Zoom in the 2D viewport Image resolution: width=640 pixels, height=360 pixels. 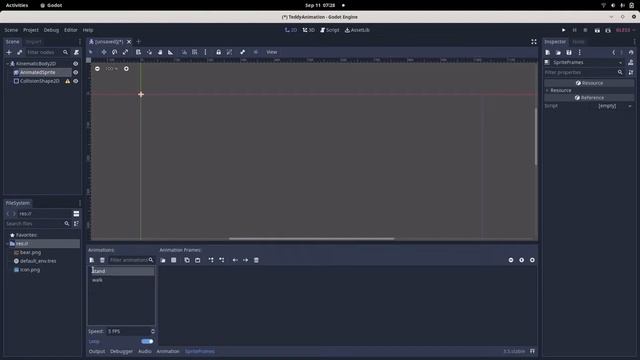[126, 69]
